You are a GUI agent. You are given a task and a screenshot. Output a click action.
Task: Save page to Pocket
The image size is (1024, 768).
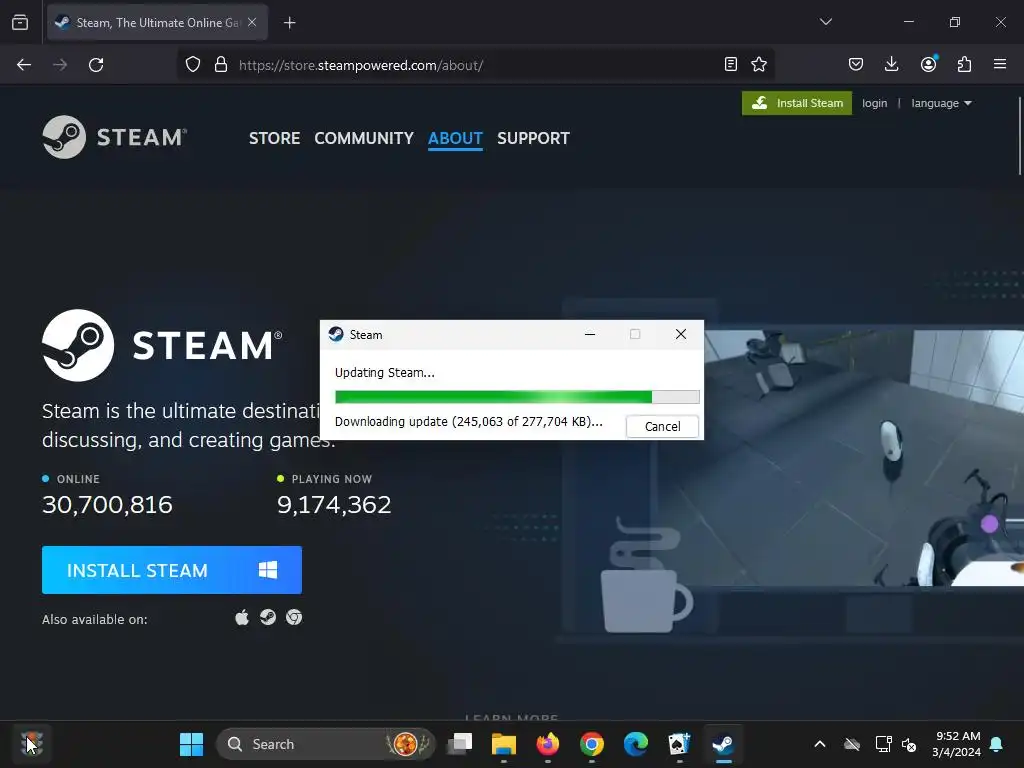click(856, 64)
